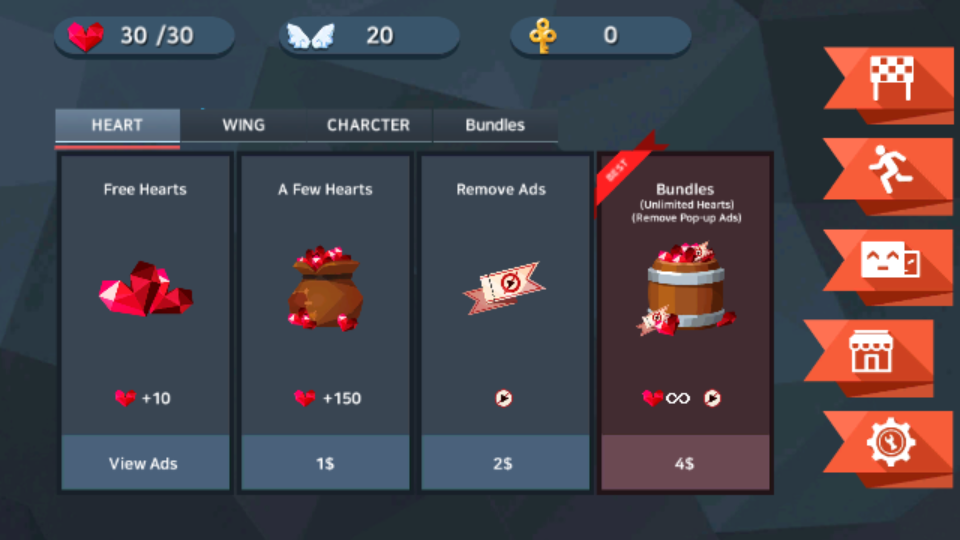Tap the white wings counter icon
This screenshot has width=960, height=540.
click(311, 36)
